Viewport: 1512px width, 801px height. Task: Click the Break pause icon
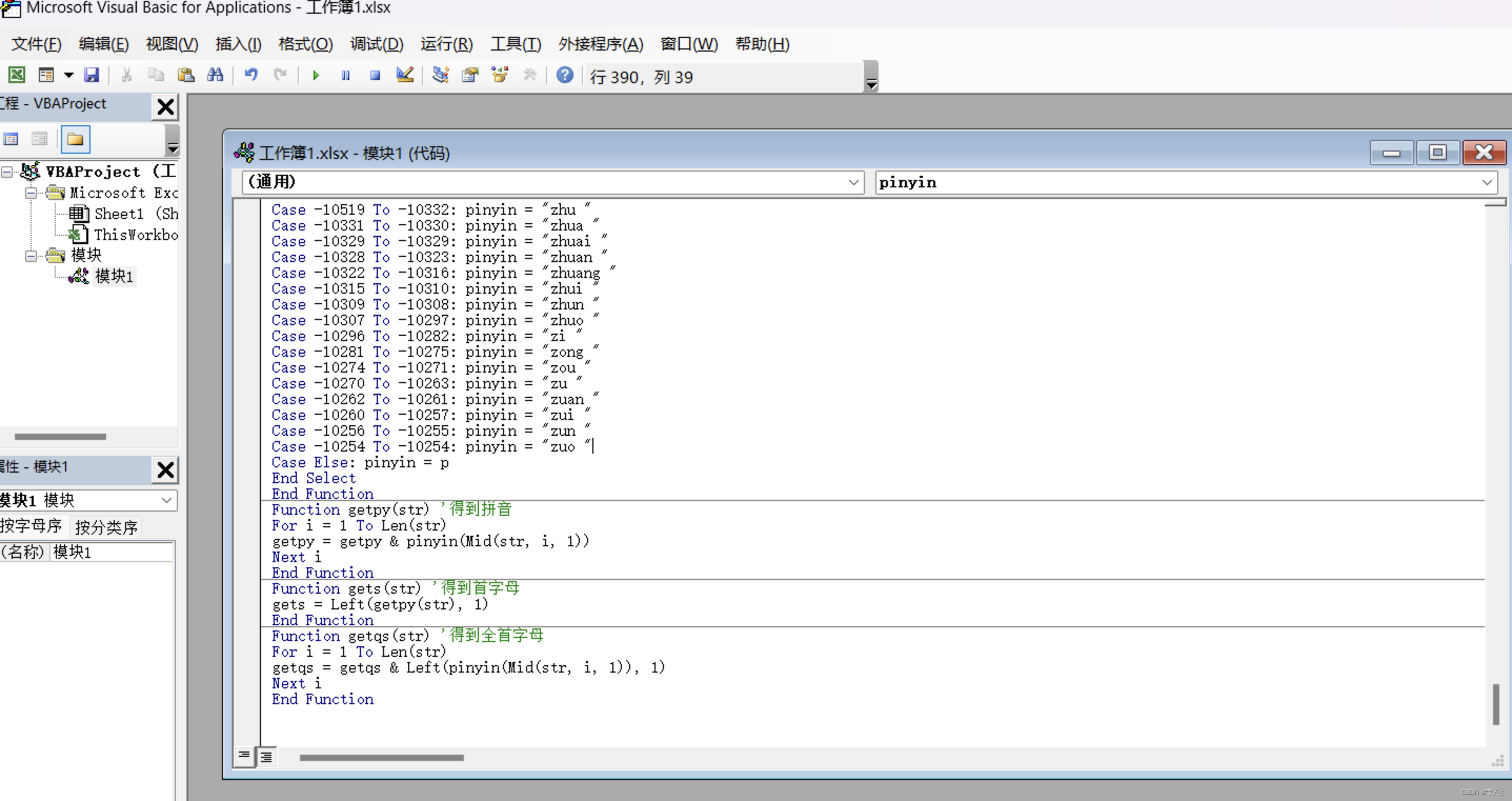coord(346,75)
